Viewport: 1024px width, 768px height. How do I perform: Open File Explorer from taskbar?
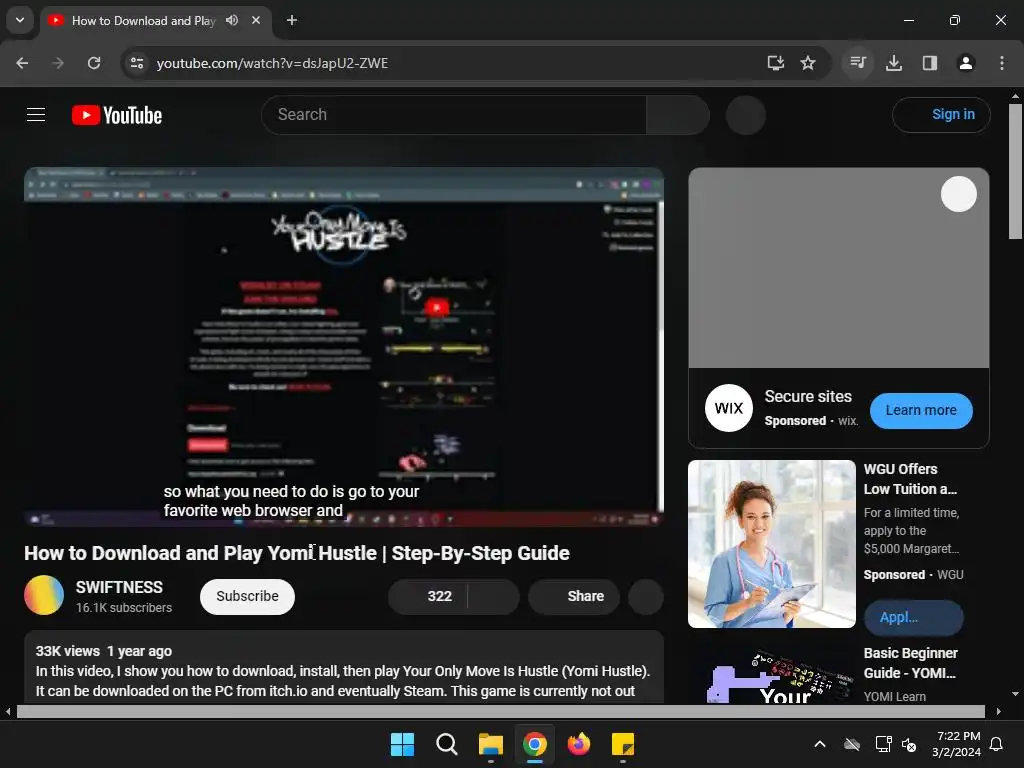pyautogui.click(x=490, y=744)
